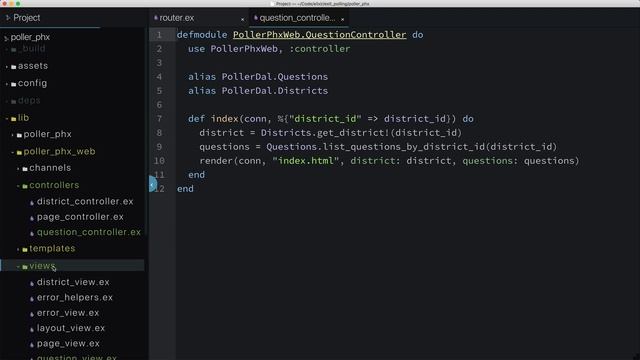This screenshot has width=640, height=360.
Task: Click the config folder icon
Action: click(x=13, y=84)
